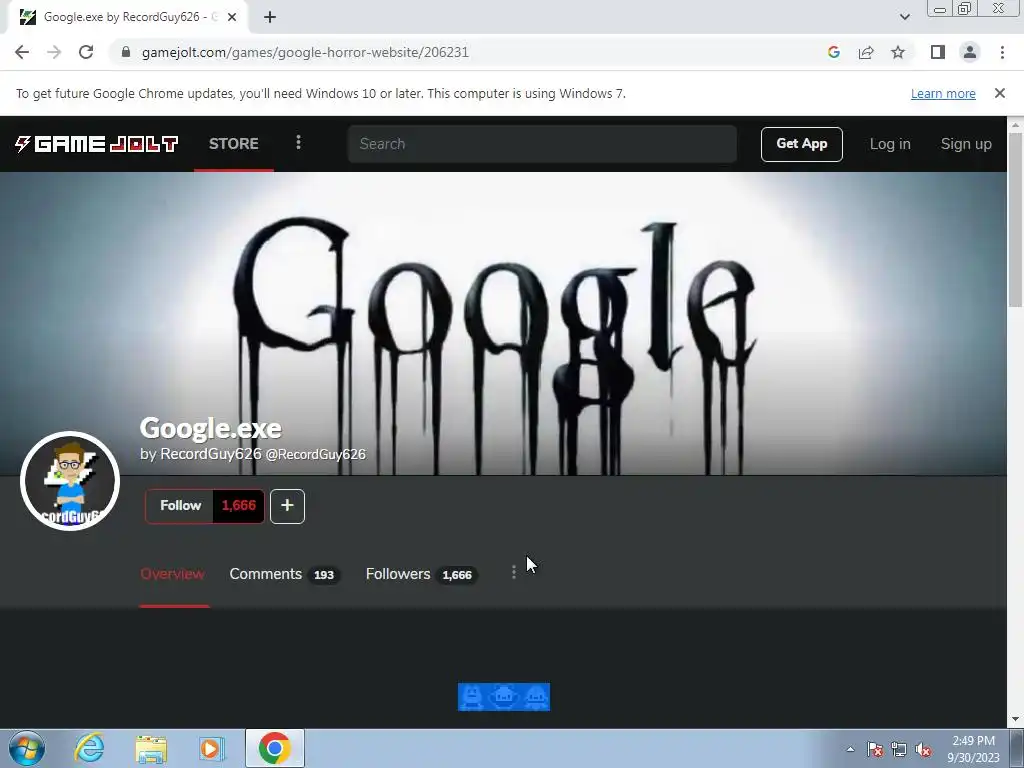1024x768 pixels.
Task: Click the Google.exe game title
Action: [210, 428]
